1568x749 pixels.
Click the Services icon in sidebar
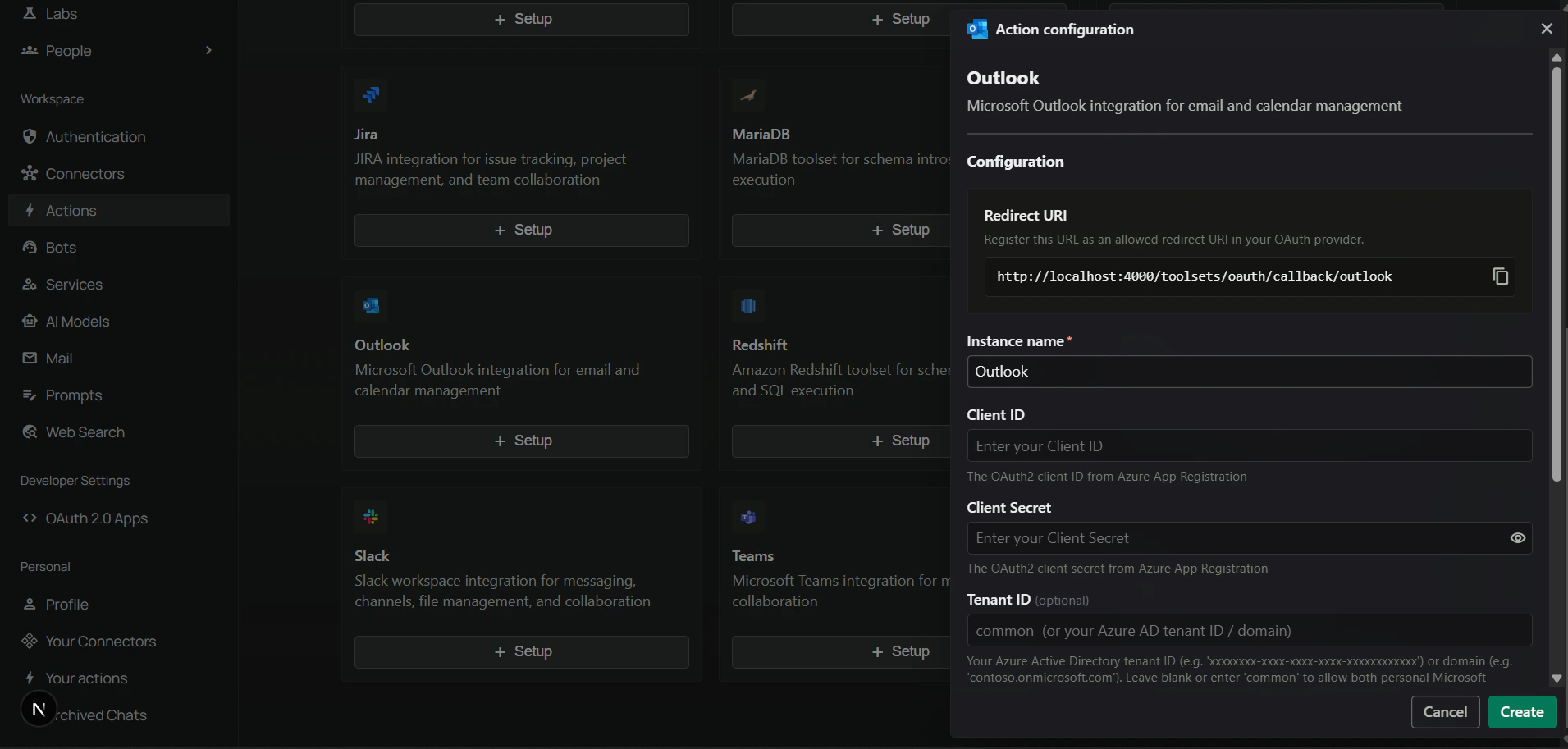[x=30, y=284]
